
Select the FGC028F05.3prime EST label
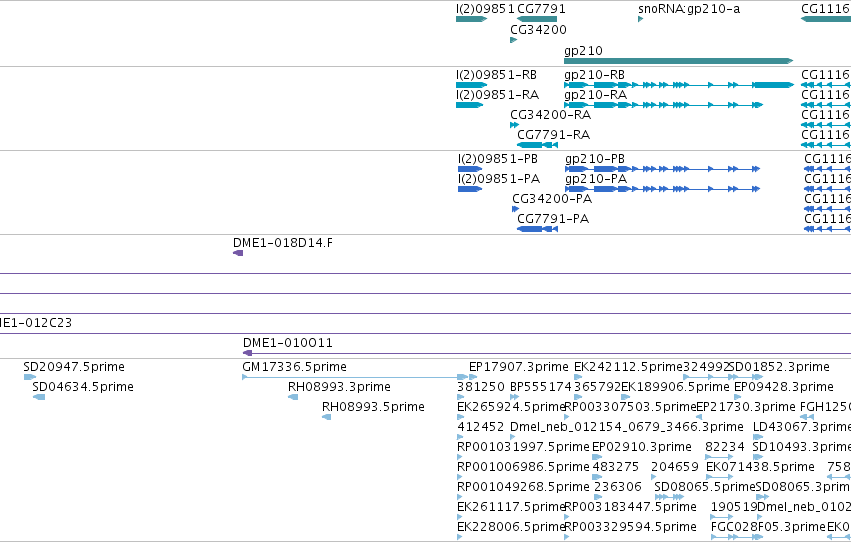pos(768,528)
